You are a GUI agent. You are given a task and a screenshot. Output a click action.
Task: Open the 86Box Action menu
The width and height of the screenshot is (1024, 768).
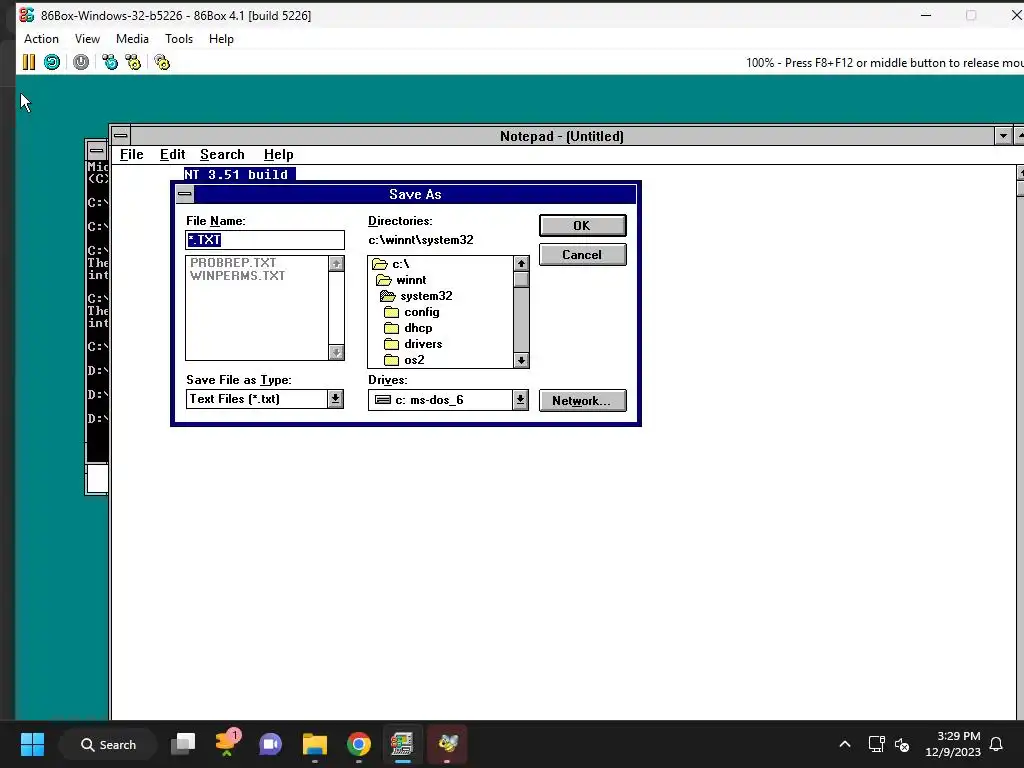[x=41, y=39]
